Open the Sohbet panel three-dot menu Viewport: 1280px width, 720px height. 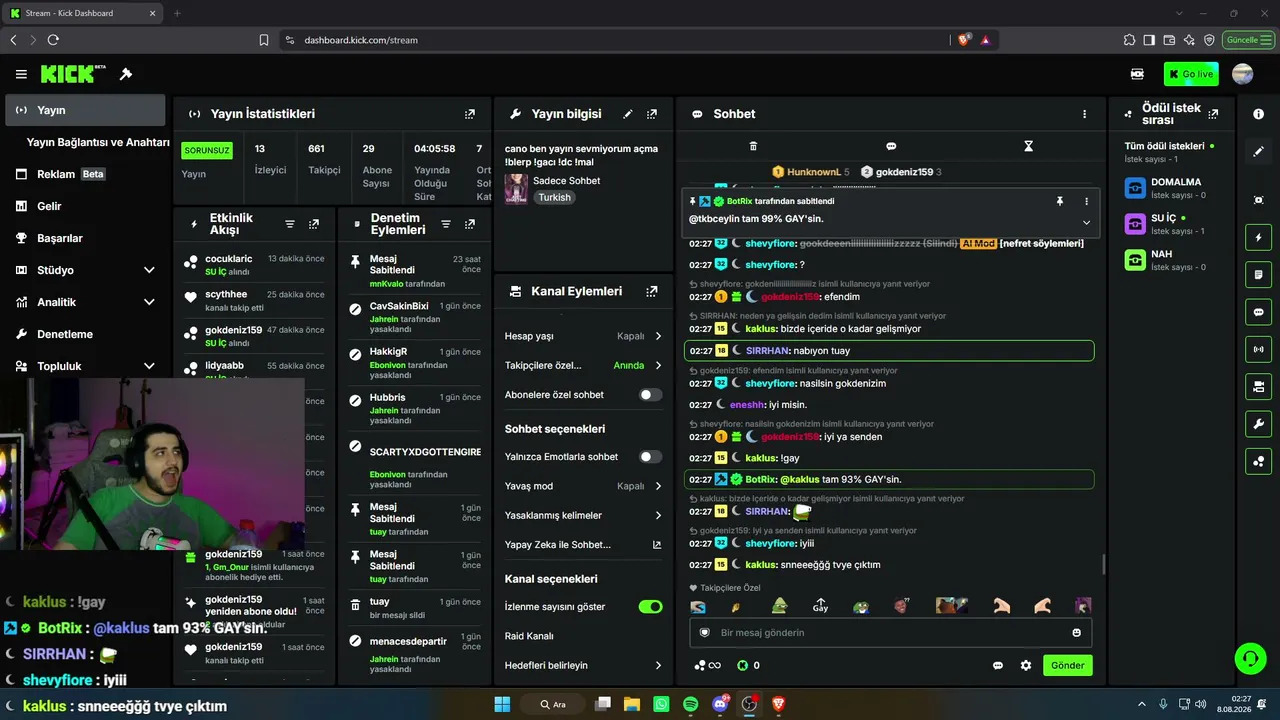tap(1084, 114)
